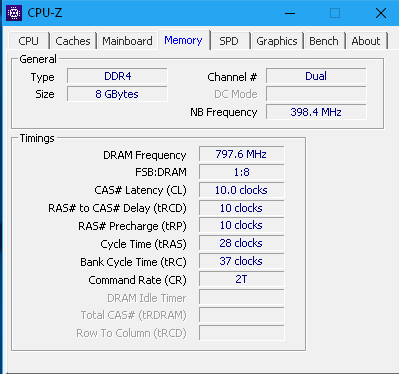Image resolution: width=399 pixels, height=374 pixels.
Task: Click the 10.0 clocks CAS Latency value
Action: [241, 190]
